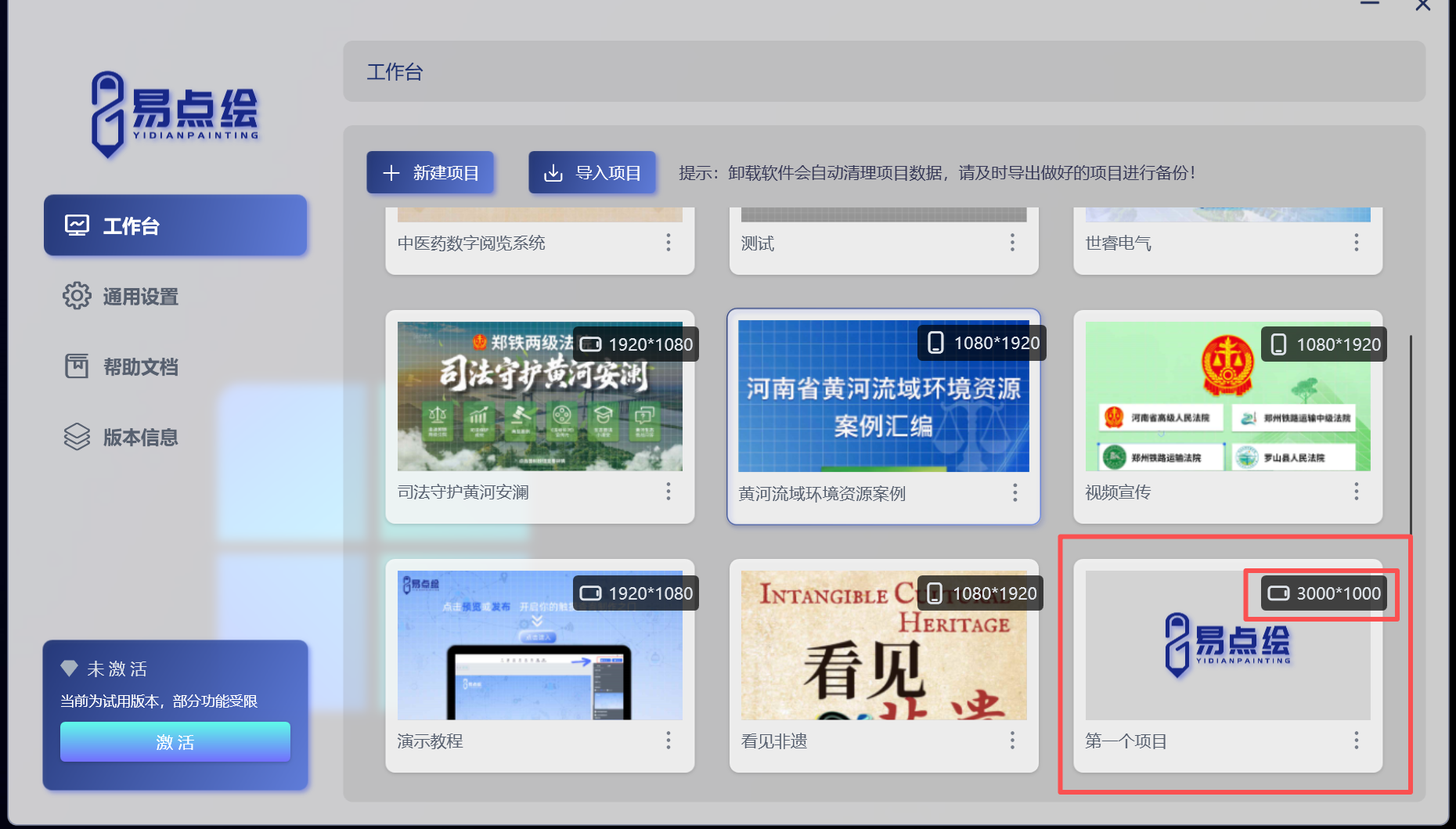Click the 测试 project name
The width and height of the screenshot is (1456, 829).
758,243
